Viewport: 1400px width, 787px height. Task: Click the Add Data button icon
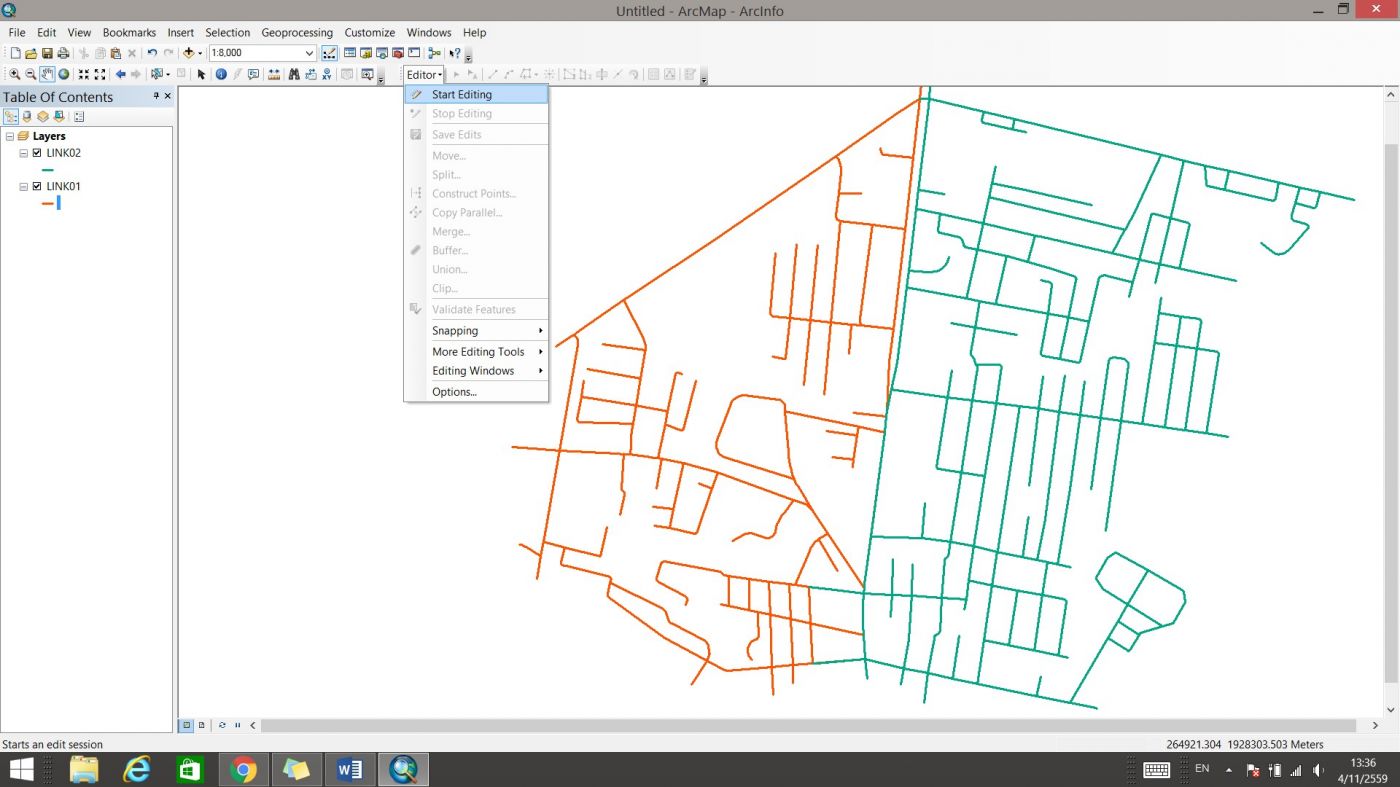click(188, 53)
